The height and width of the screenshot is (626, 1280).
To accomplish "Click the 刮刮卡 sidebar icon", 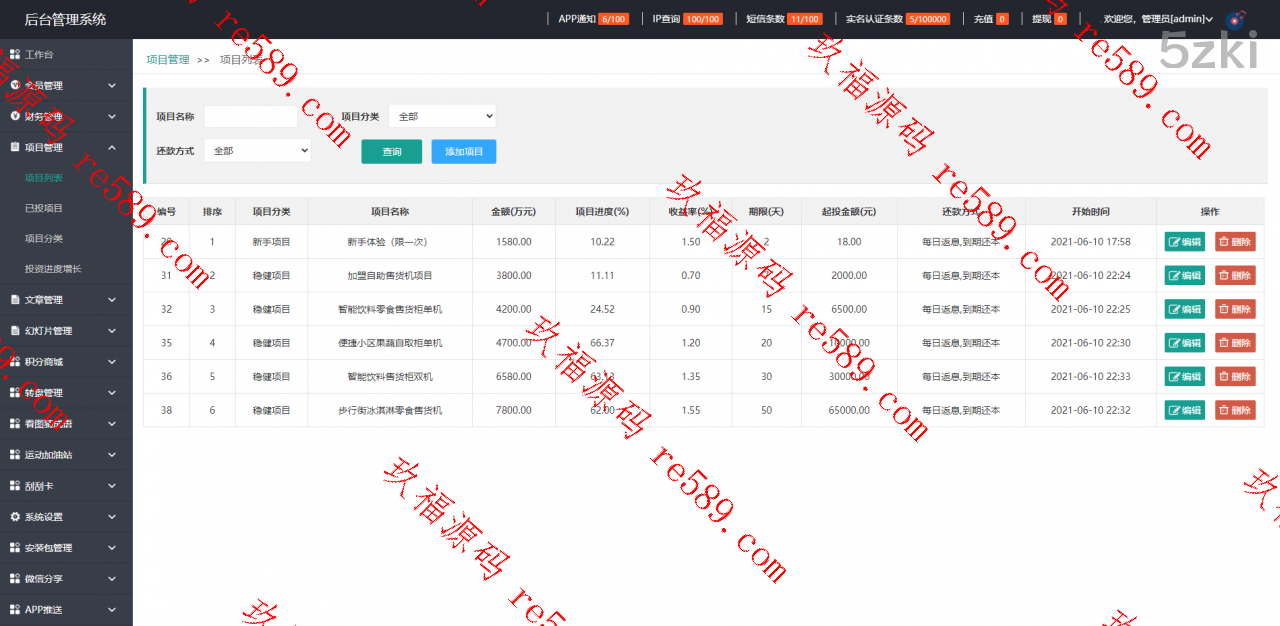I will (x=15, y=486).
